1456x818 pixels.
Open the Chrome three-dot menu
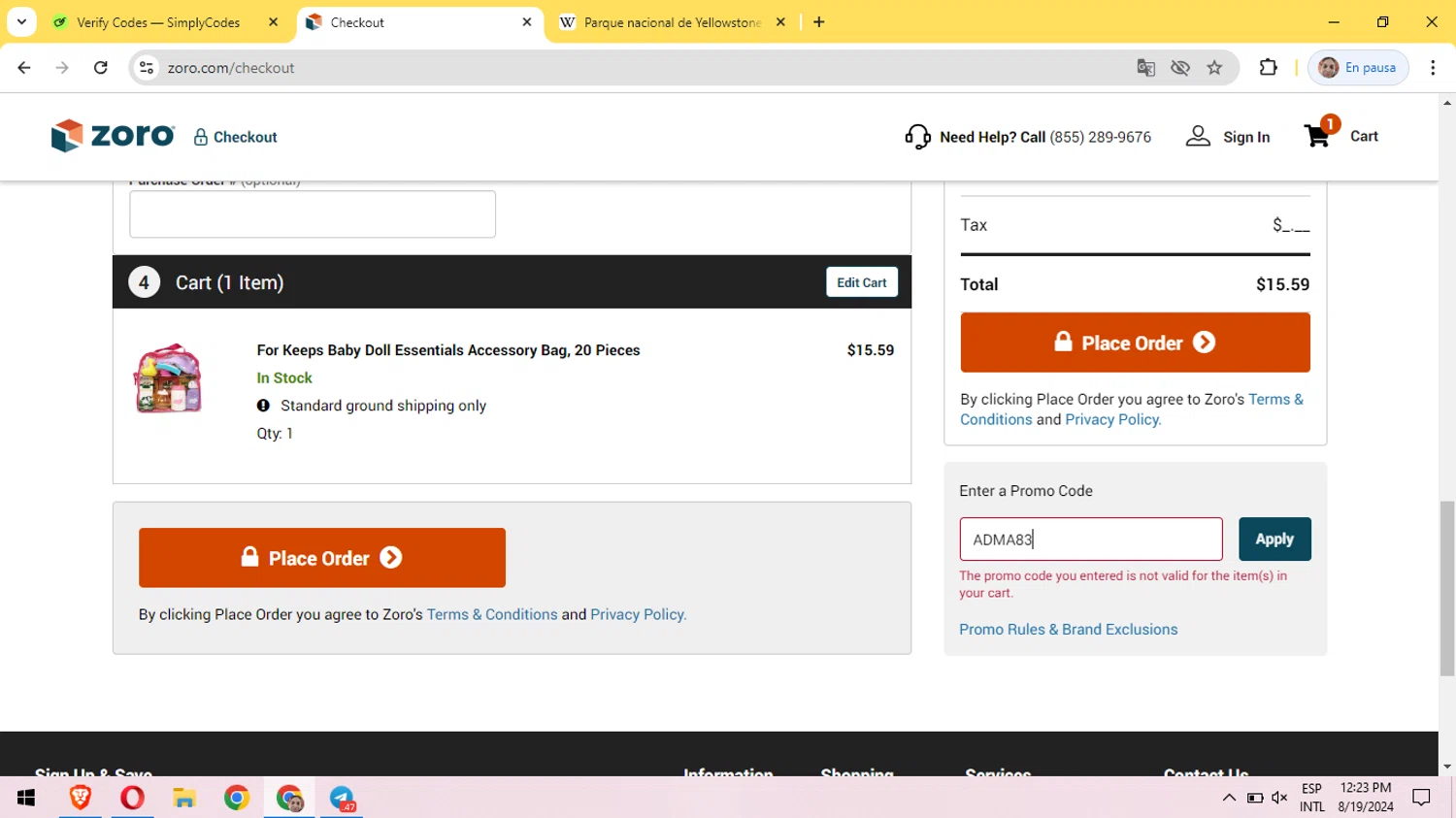pos(1433,68)
